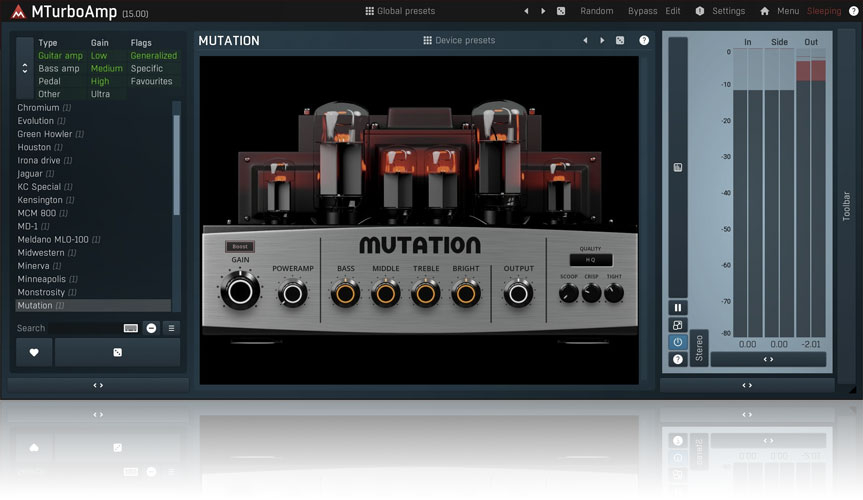Viewport: 863px width, 500px height.
Task: Click the on-screen keyboard icon next to Search
Action: click(131, 328)
